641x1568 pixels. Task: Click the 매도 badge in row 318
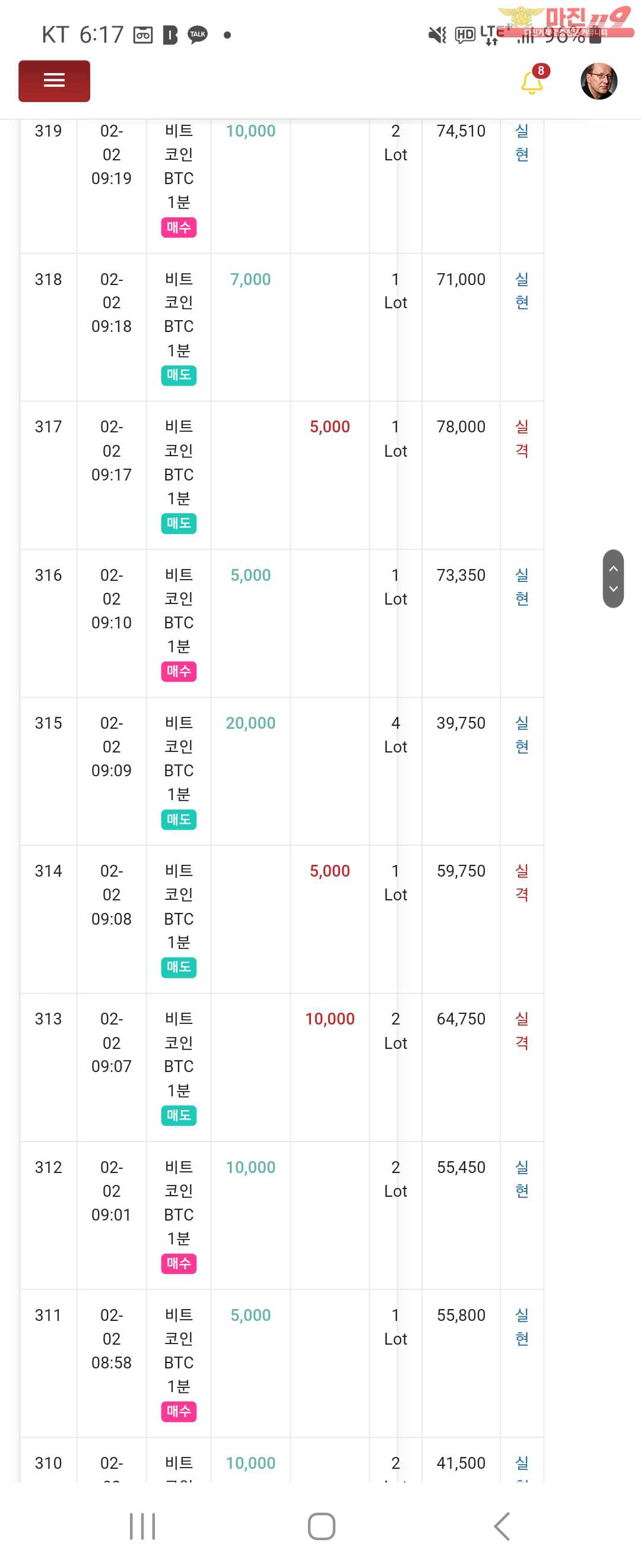click(x=178, y=375)
